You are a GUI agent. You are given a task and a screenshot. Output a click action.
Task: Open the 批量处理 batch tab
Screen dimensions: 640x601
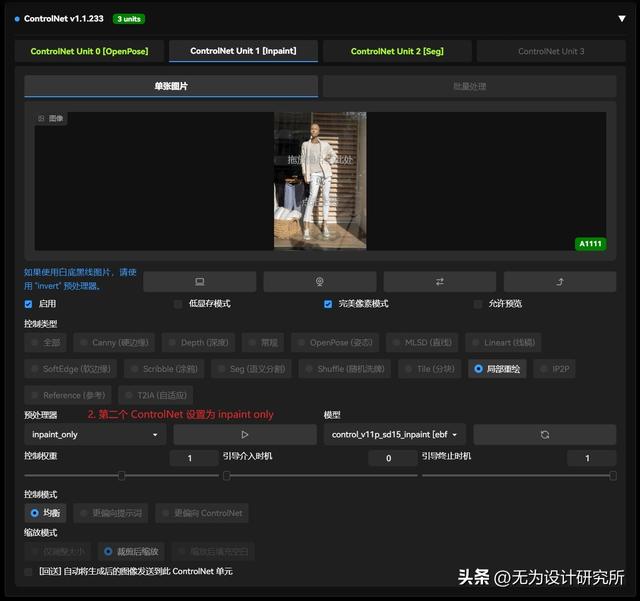469,87
